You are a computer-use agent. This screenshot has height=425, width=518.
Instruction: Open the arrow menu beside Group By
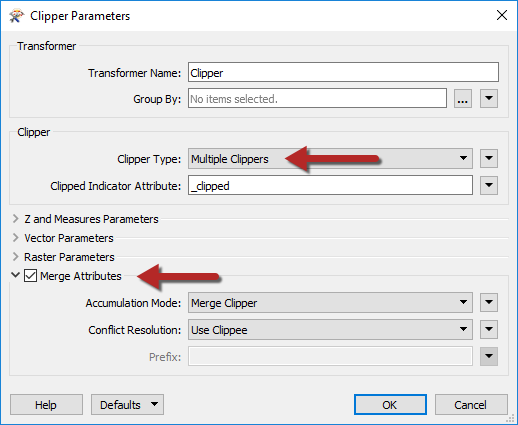click(489, 99)
